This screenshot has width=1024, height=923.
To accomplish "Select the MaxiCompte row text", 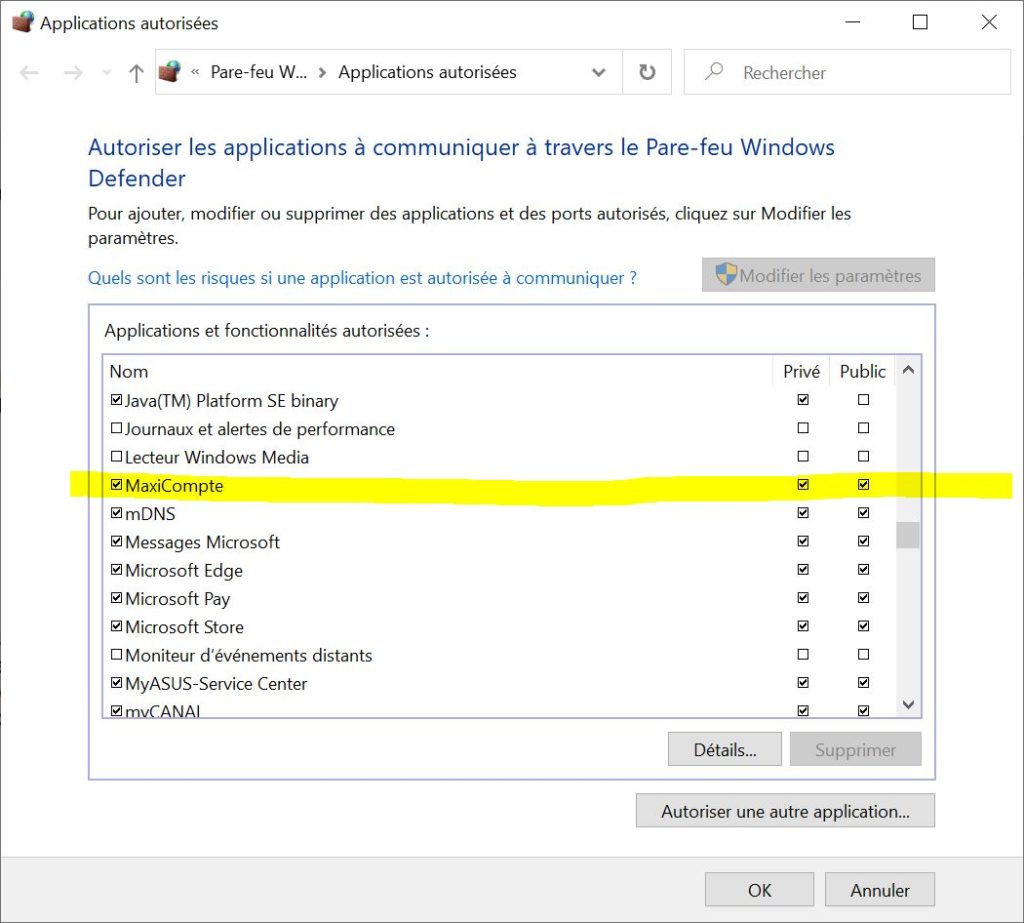I will tap(174, 486).
